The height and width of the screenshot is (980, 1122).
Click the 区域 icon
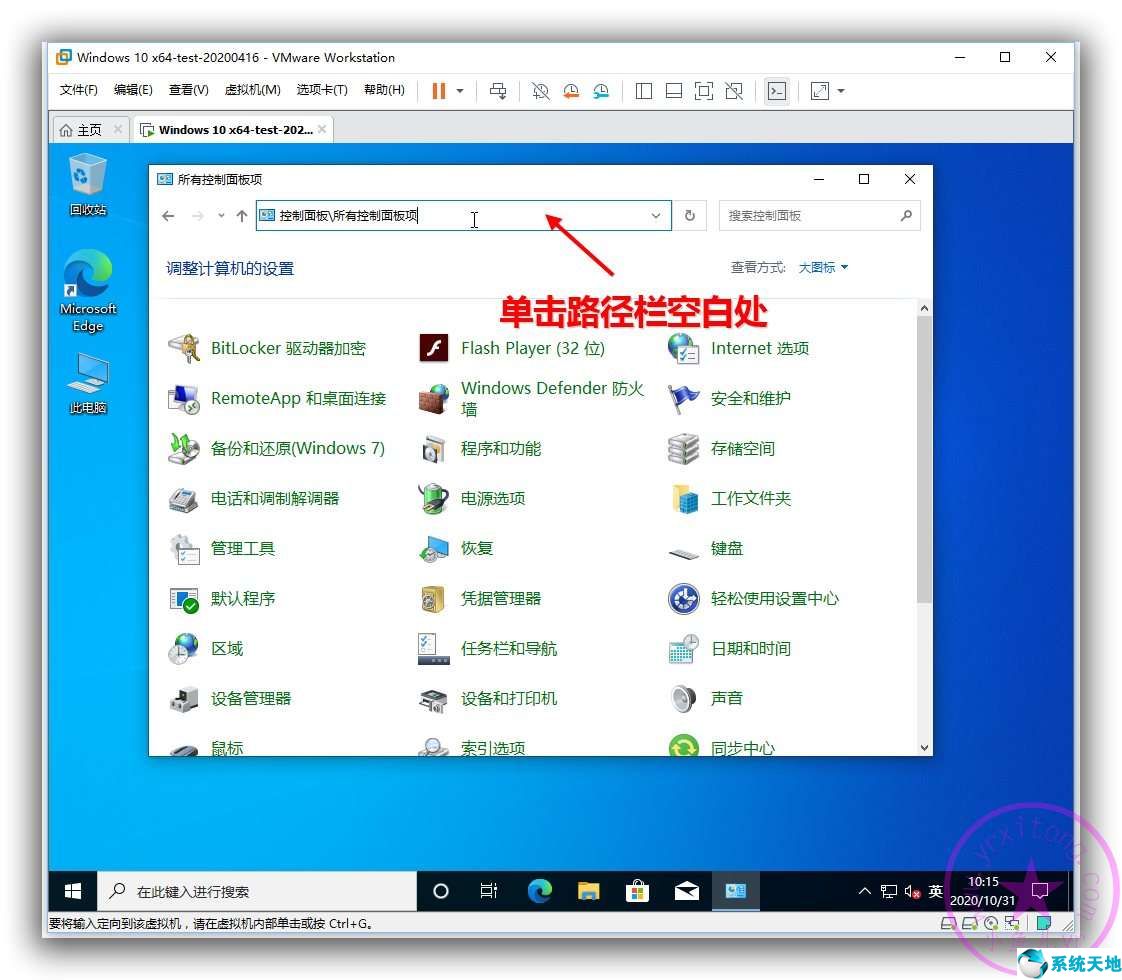point(184,649)
